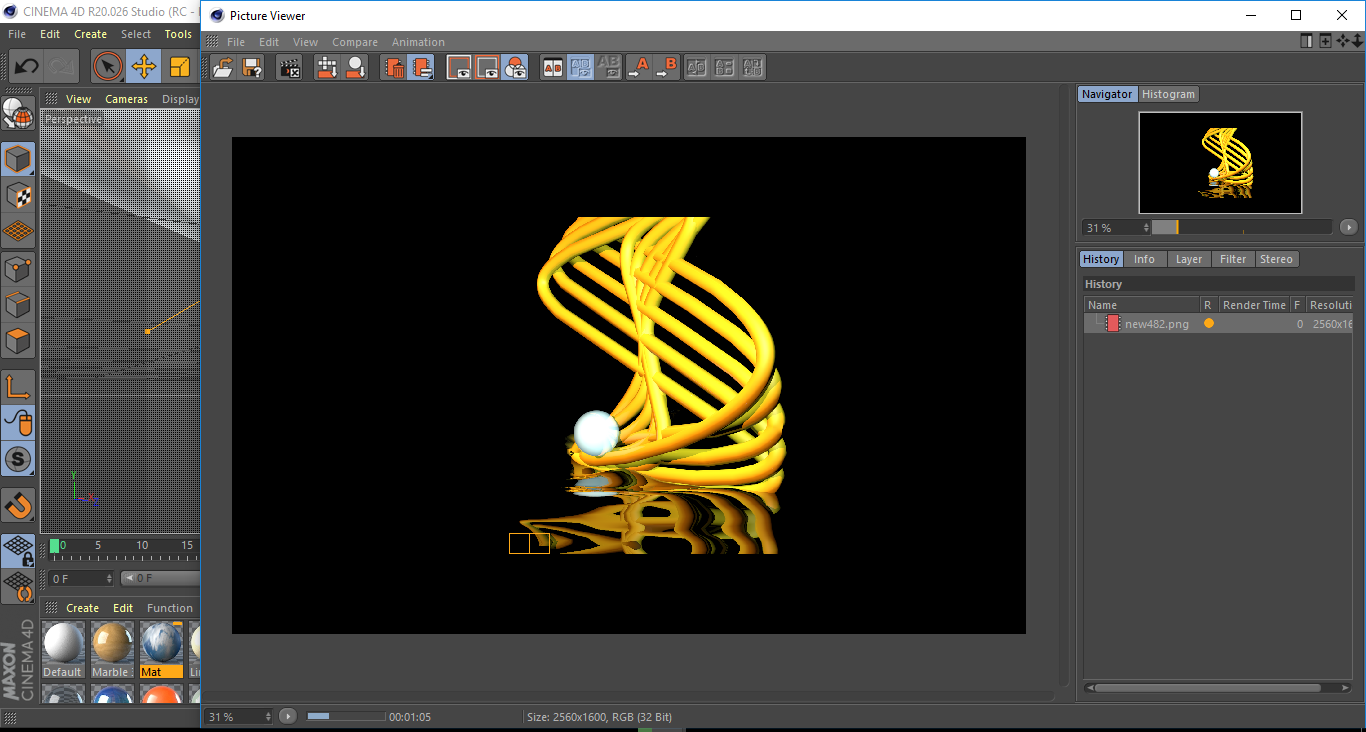Open image file in Picture Viewer

(x=224, y=68)
